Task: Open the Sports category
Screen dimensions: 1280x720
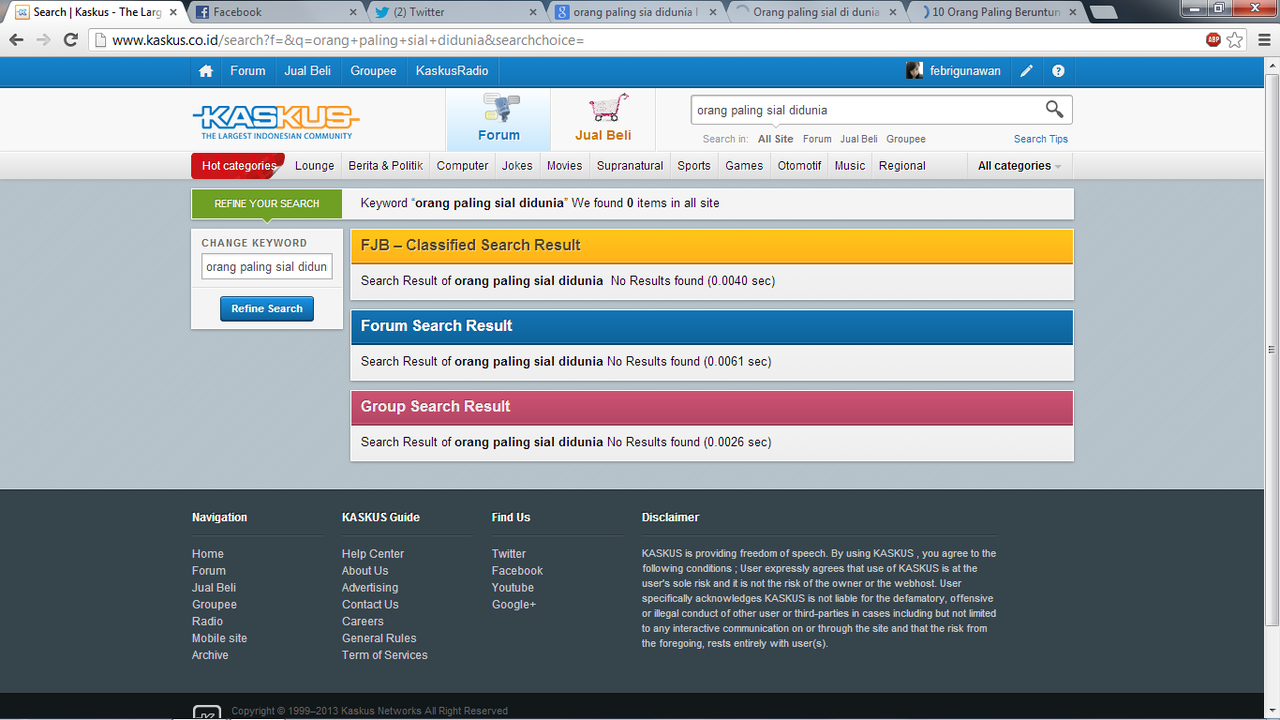Action: [694, 166]
